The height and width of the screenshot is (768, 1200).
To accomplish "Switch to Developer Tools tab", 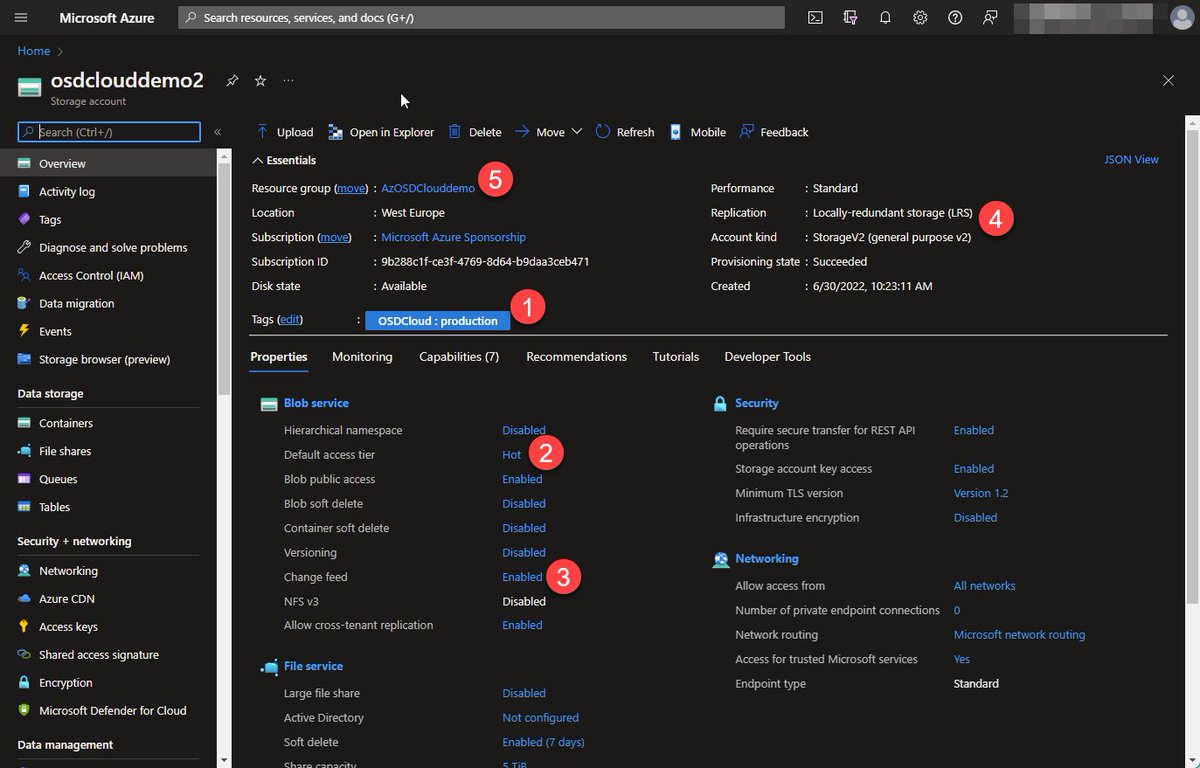I will point(767,357).
